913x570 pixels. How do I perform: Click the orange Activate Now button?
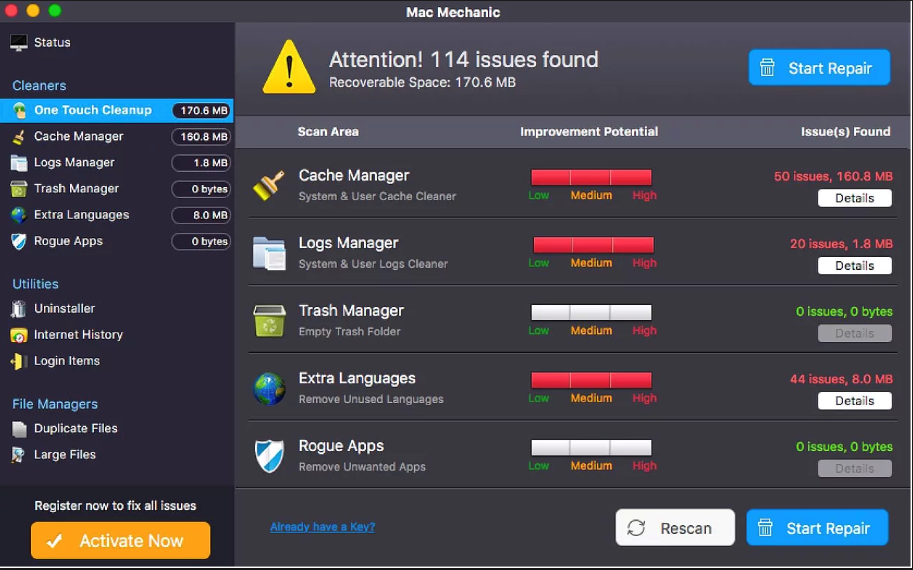[120, 541]
